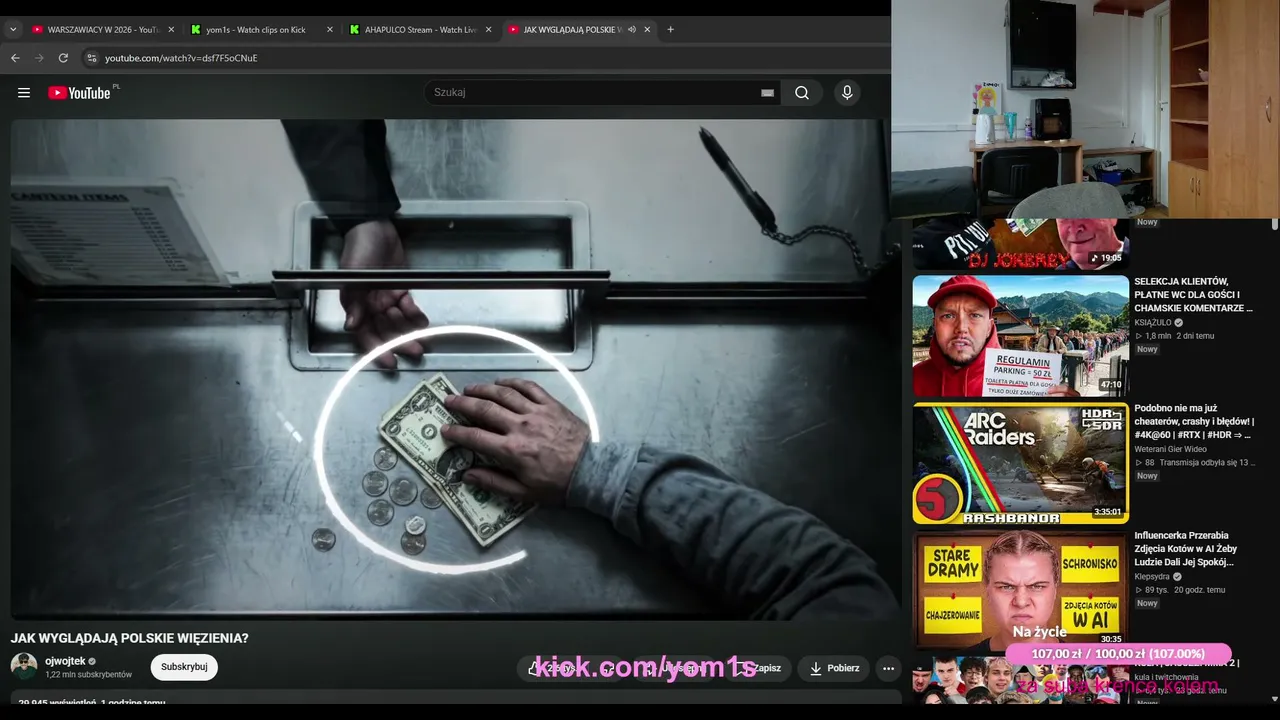Select the JAK WYGLĄDAJĄ POLSKIE tab

click(578, 29)
